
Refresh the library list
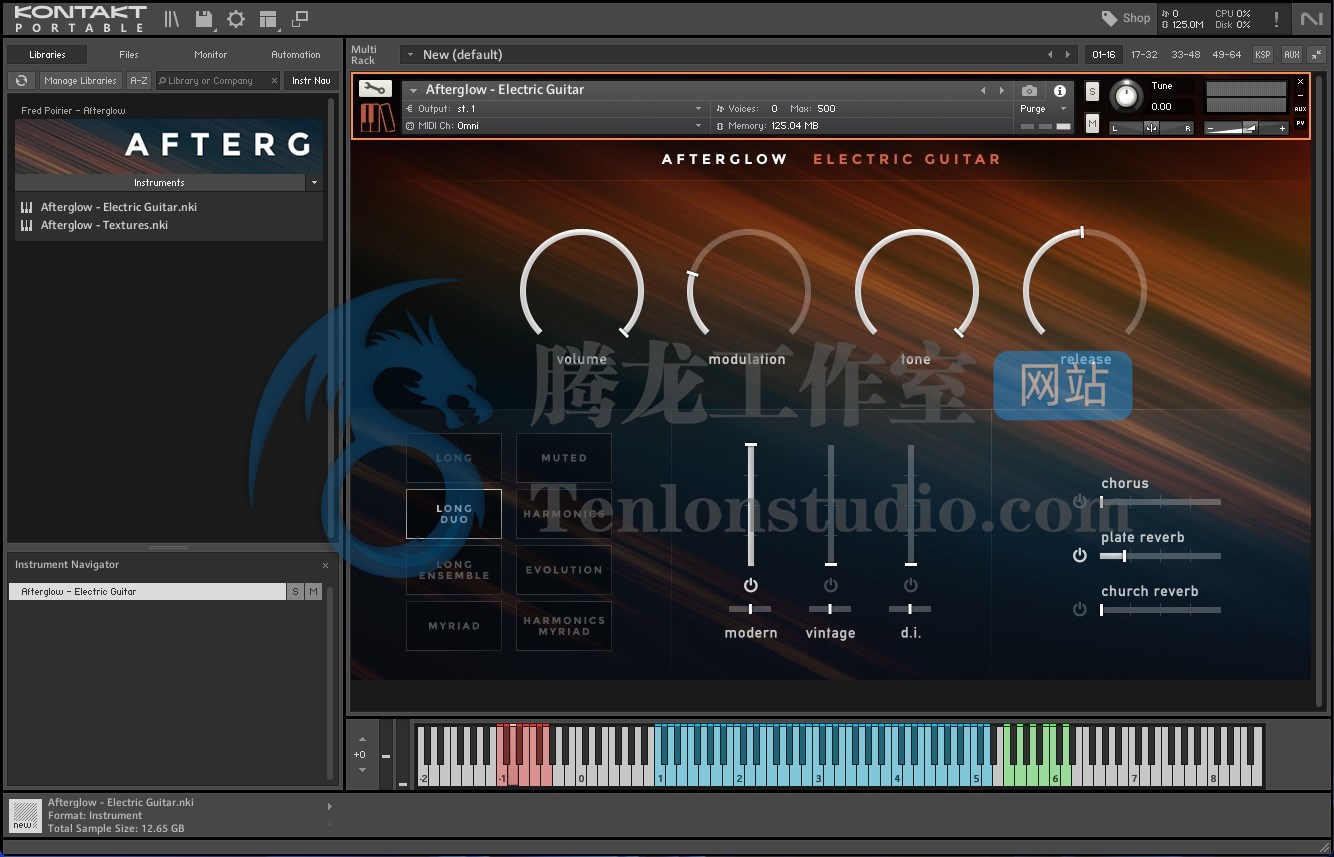21,80
